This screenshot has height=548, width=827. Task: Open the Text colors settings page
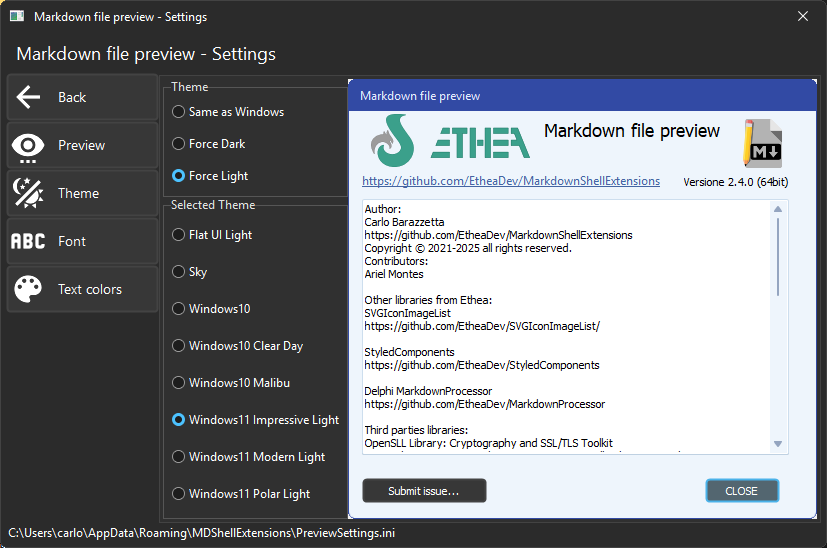pyautogui.click(x=82, y=289)
